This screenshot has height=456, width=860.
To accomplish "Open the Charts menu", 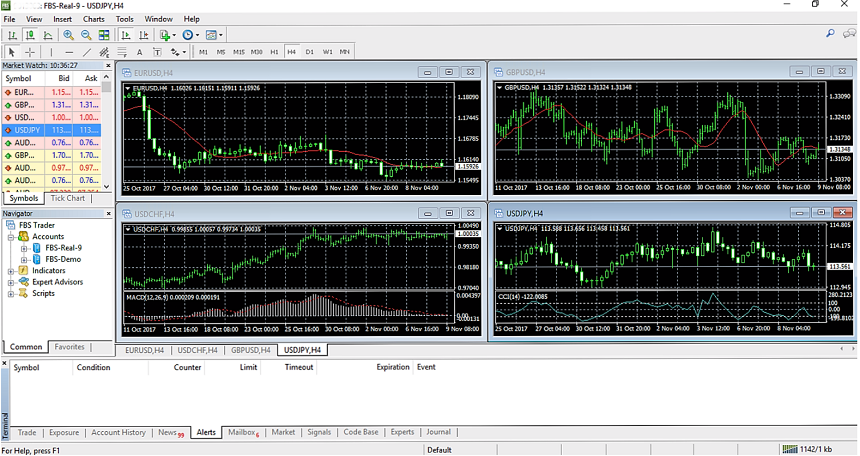I will [x=94, y=19].
